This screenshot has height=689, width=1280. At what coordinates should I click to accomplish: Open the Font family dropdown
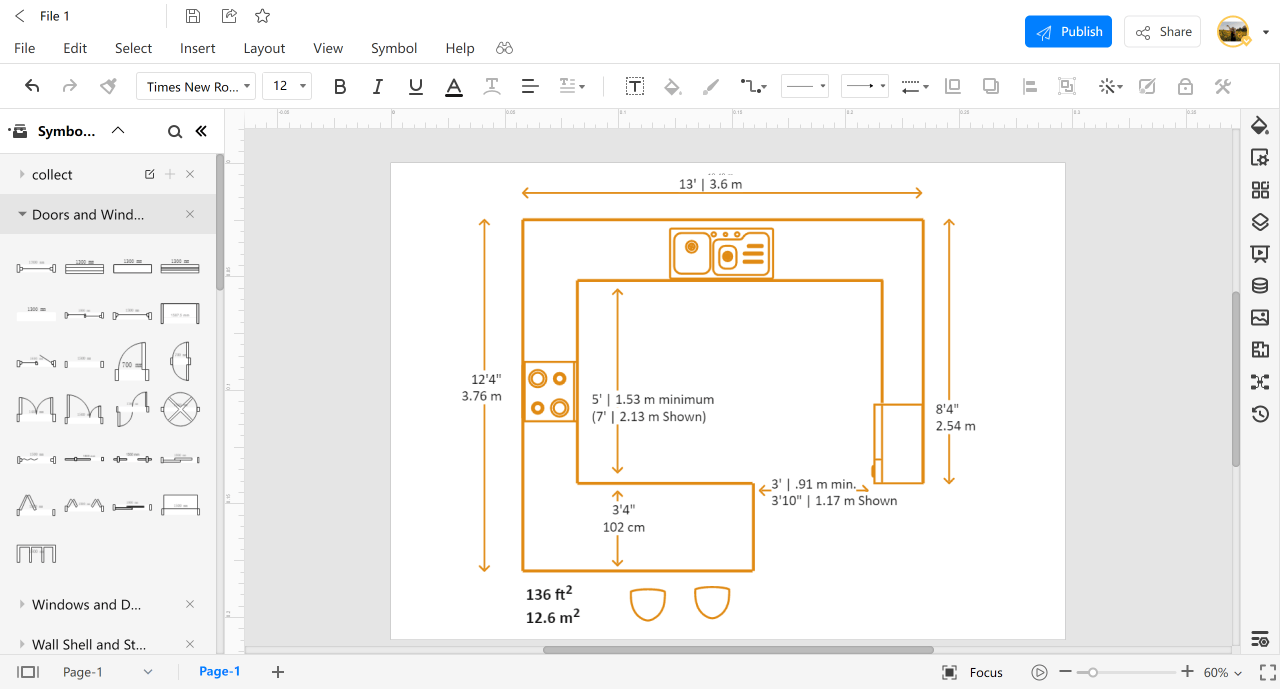coord(196,86)
